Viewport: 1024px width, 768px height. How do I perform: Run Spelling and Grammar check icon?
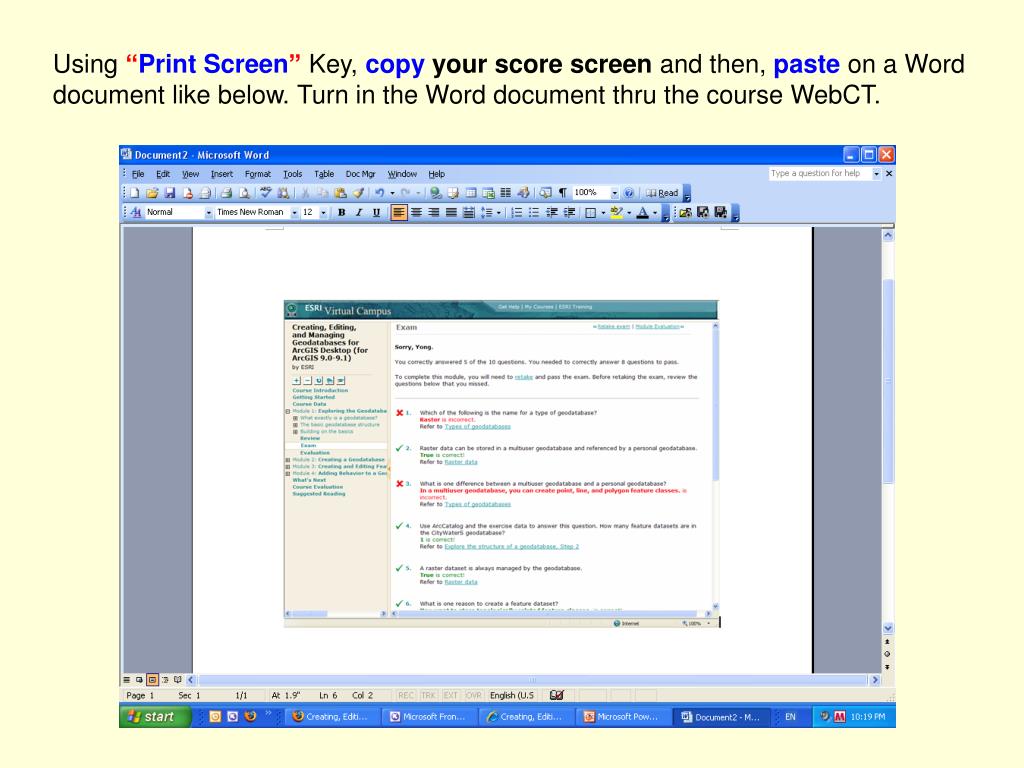(265, 193)
